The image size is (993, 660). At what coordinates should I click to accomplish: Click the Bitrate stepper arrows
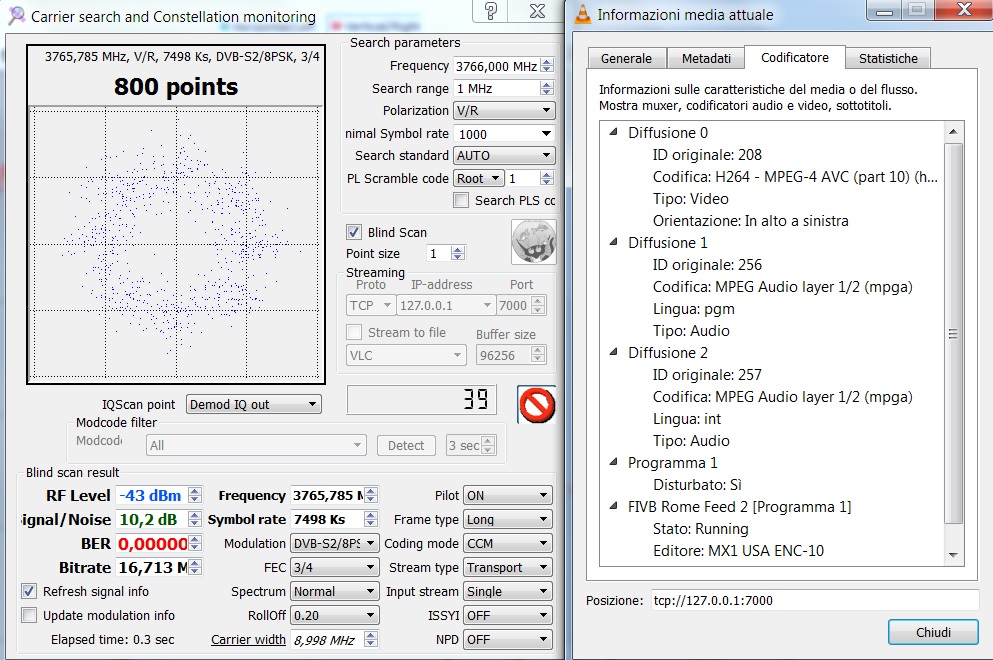[x=195, y=568]
